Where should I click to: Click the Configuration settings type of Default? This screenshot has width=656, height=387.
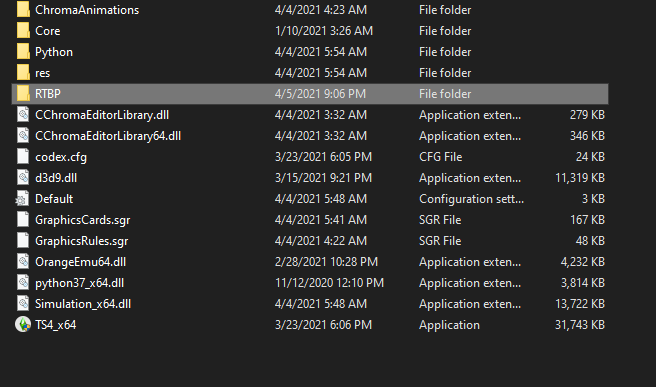point(472,199)
